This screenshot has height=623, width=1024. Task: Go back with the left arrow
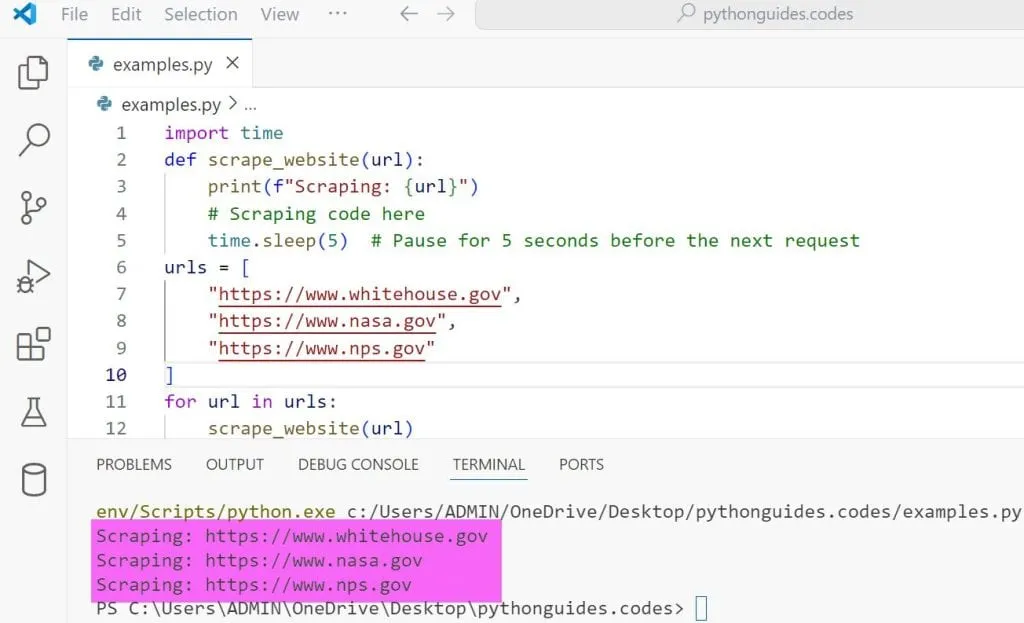408,14
